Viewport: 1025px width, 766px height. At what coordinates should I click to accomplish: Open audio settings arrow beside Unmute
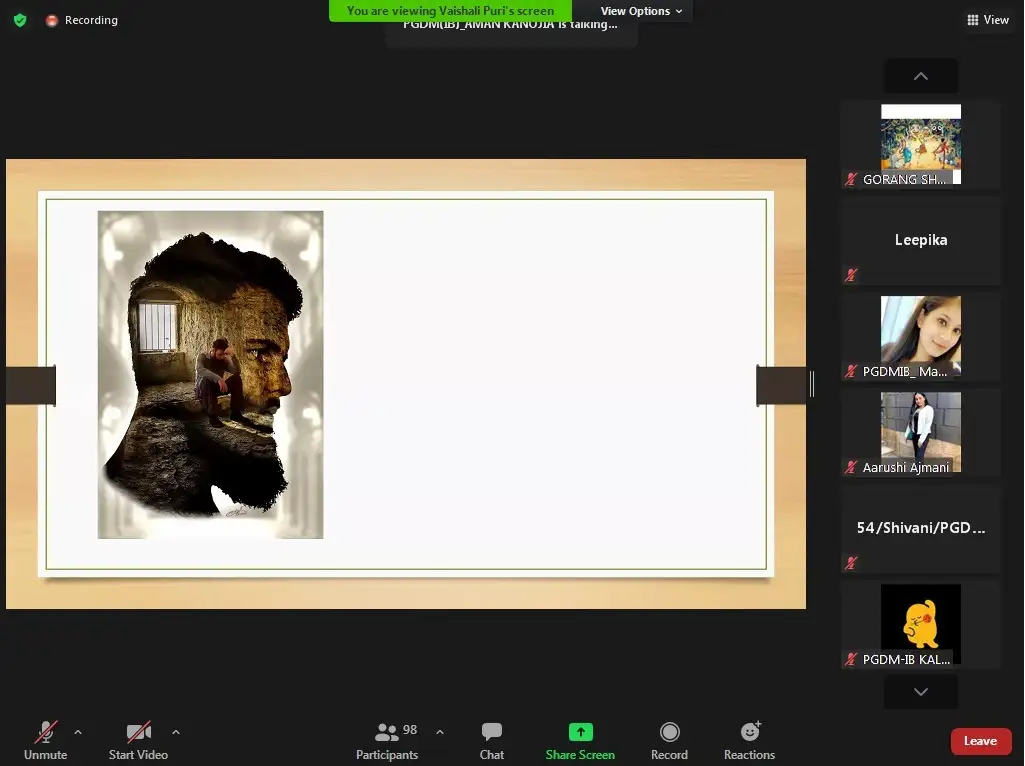click(78, 732)
